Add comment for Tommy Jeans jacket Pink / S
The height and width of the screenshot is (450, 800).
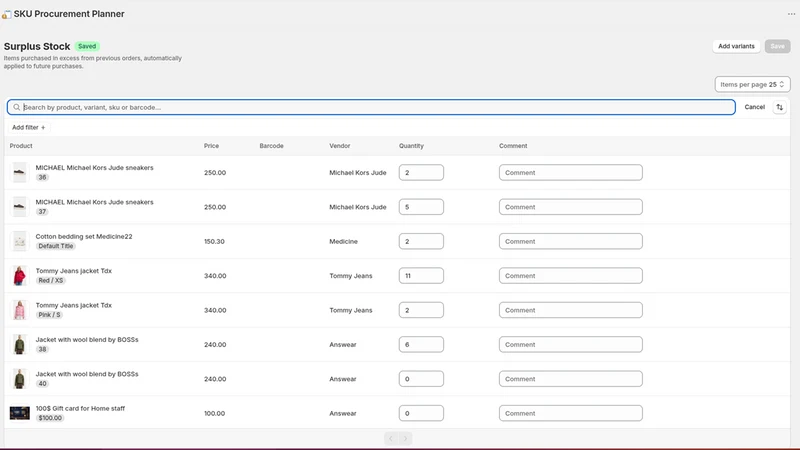pos(570,310)
